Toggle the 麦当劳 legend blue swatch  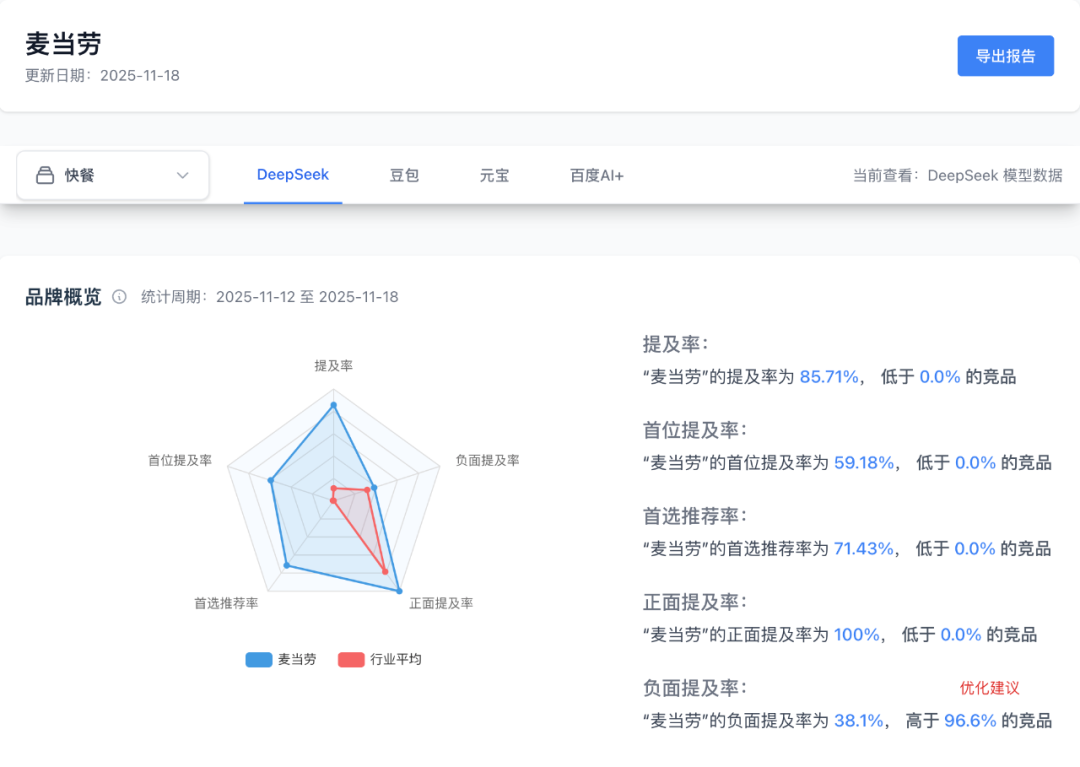point(259,660)
